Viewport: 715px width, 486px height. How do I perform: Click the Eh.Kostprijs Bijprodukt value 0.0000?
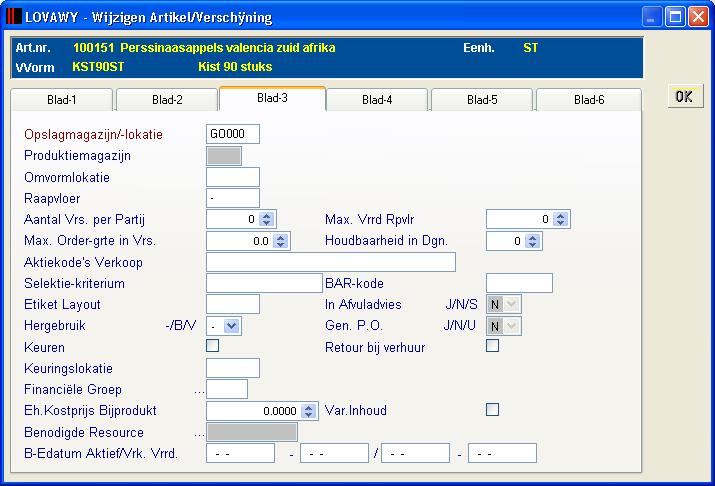(280, 411)
